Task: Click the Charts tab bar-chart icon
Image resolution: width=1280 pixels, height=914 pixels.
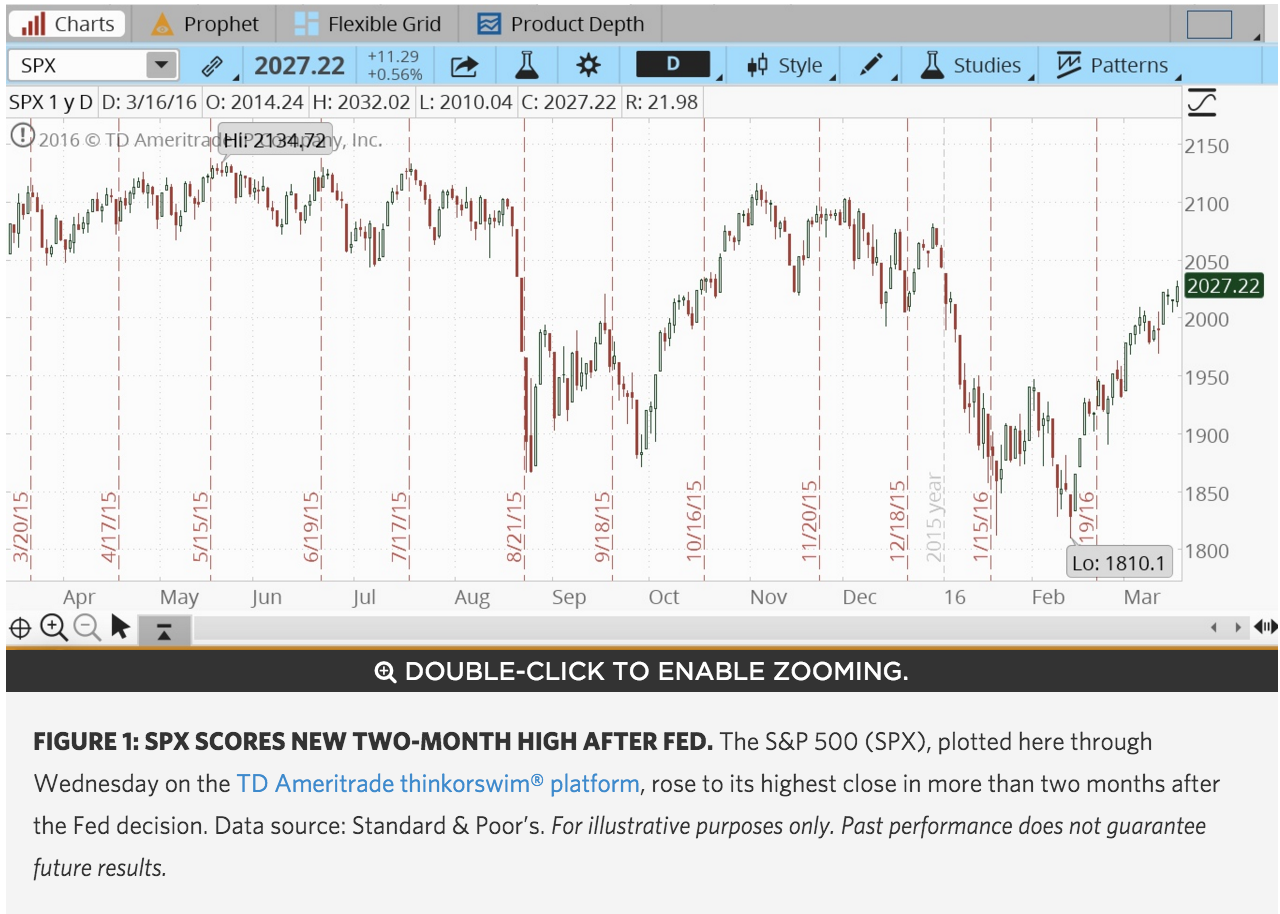Action: pyautogui.click(x=33, y=23)
